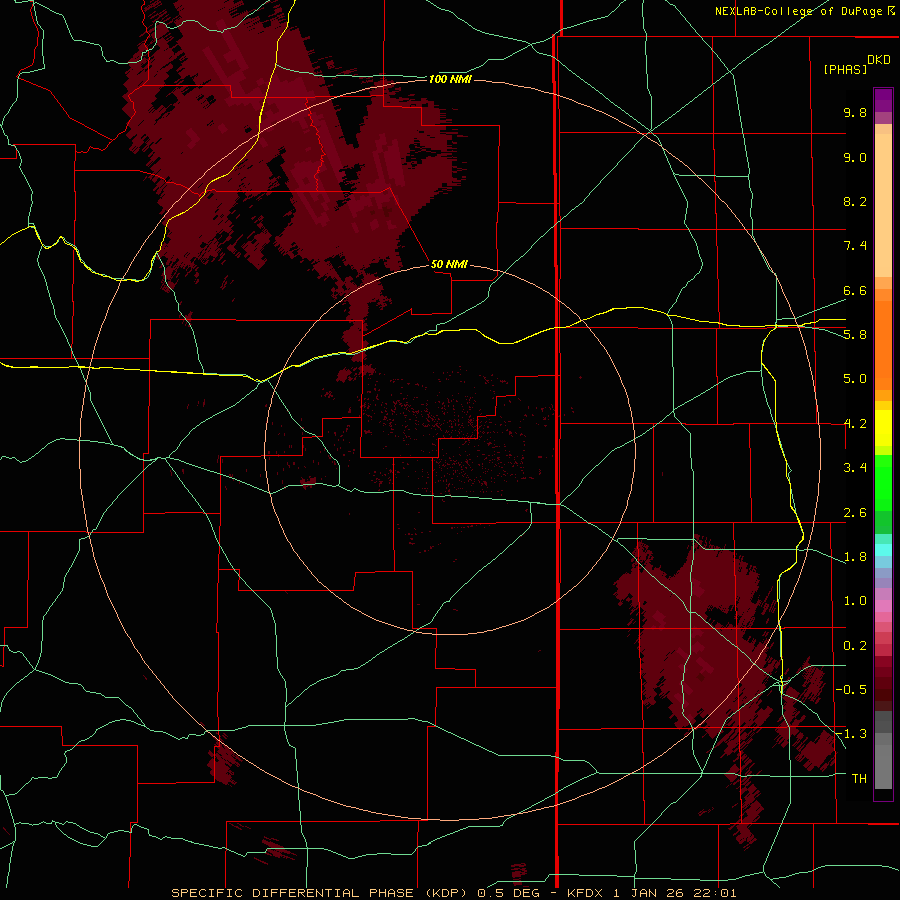Pick the peach segment of the color bar

click(x=883, y=205)
